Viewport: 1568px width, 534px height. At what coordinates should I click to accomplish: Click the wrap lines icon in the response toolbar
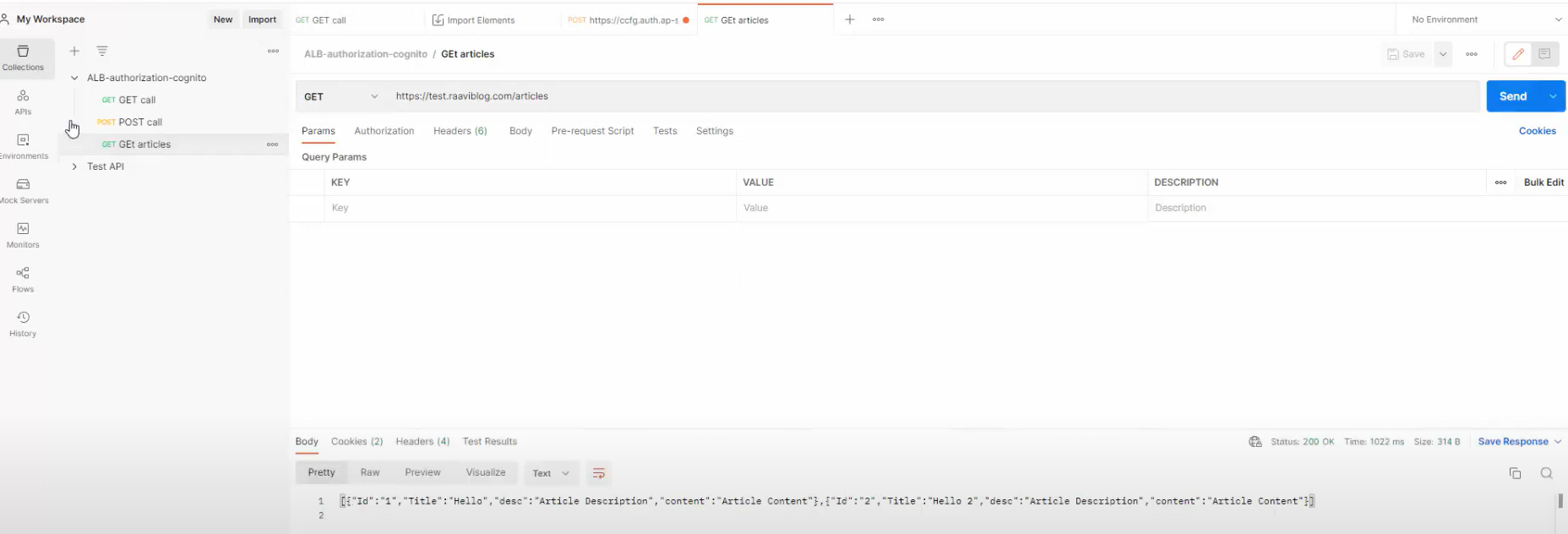tap(599, 473)
